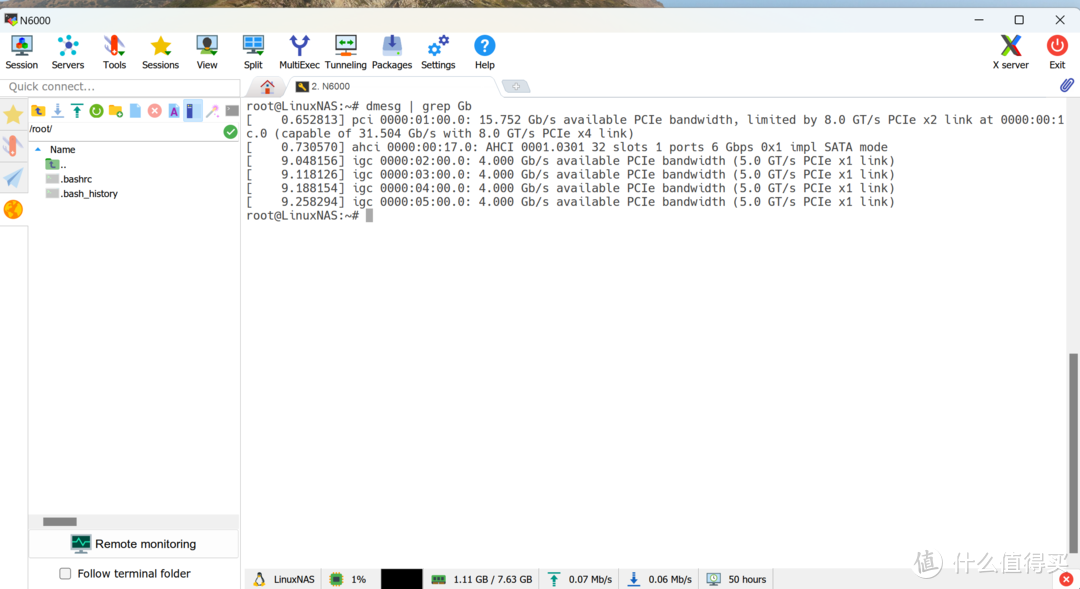Create a new folder in the SFTP panel
Image resolution: width=1080 pixels, height=589 pixels.
(115, 111)
